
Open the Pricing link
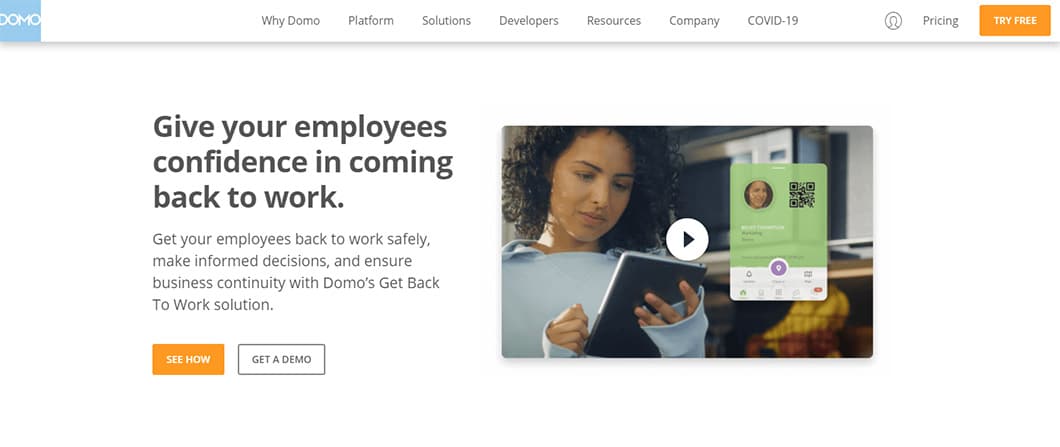tap(940, 21)
